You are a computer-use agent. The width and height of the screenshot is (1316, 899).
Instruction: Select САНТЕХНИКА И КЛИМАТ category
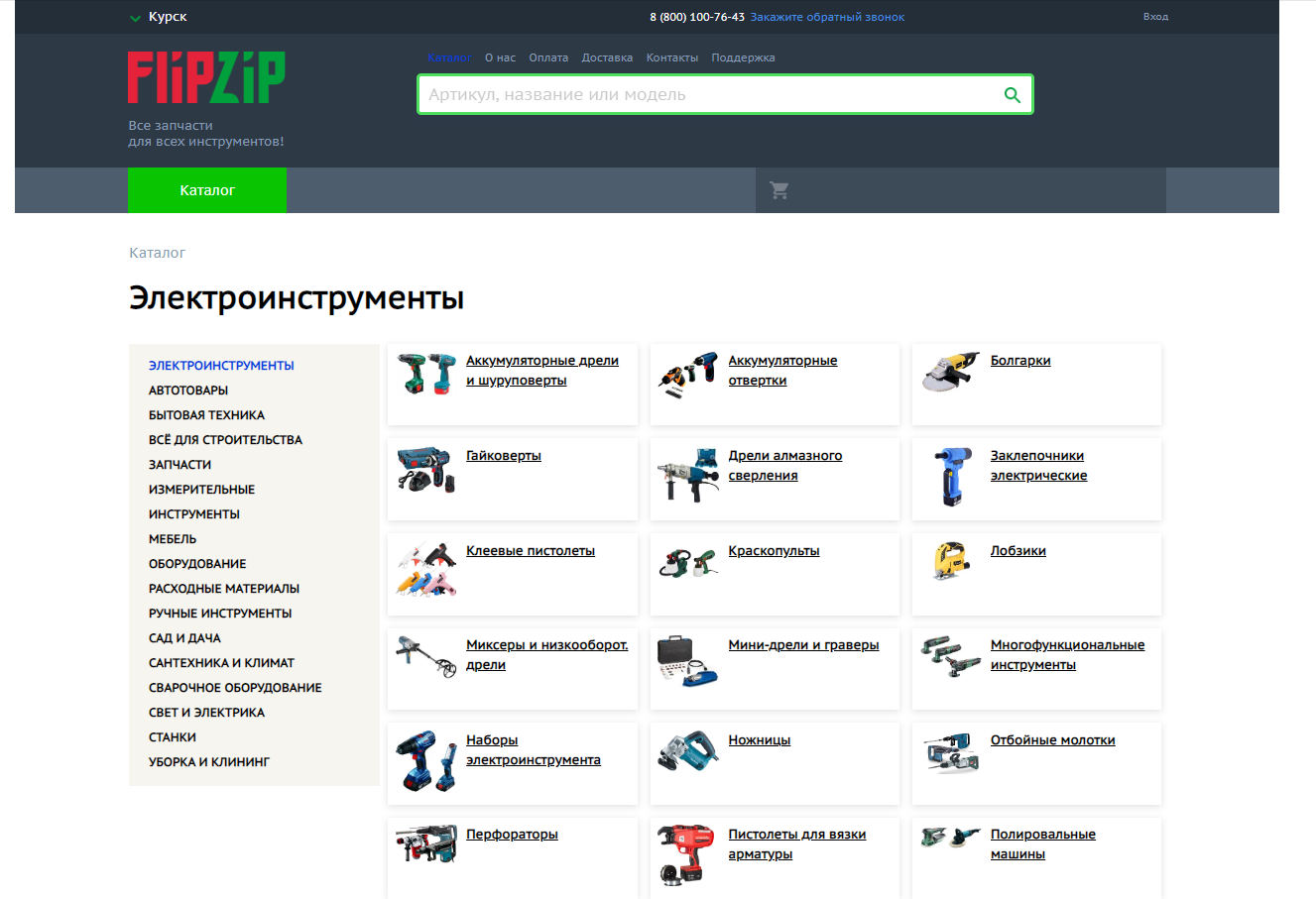click(221, 663)
